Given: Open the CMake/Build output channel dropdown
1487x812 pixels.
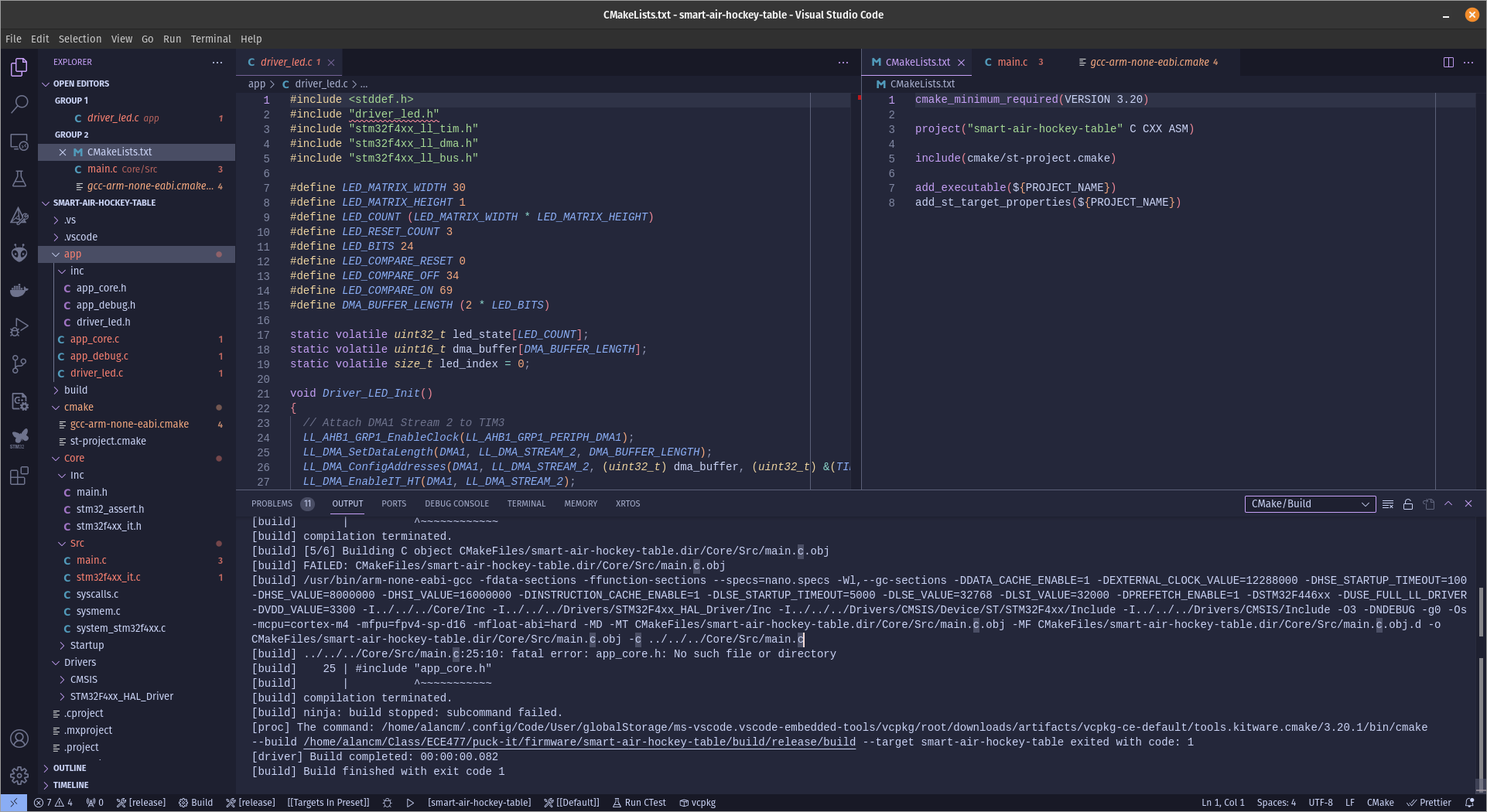Looking at the screenshot, I should [1310, 504].
